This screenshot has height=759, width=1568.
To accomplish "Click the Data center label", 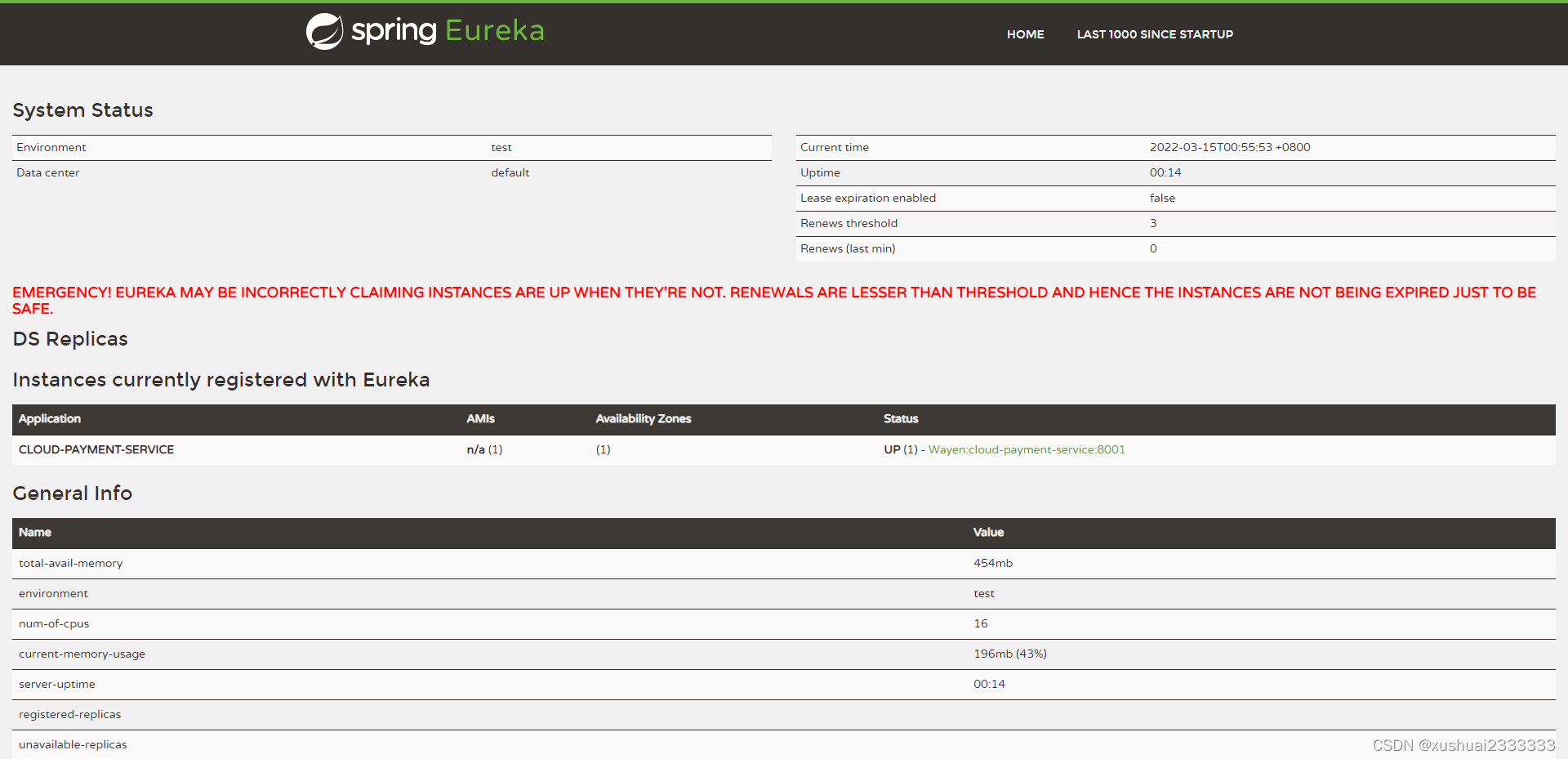I will 47,172.
